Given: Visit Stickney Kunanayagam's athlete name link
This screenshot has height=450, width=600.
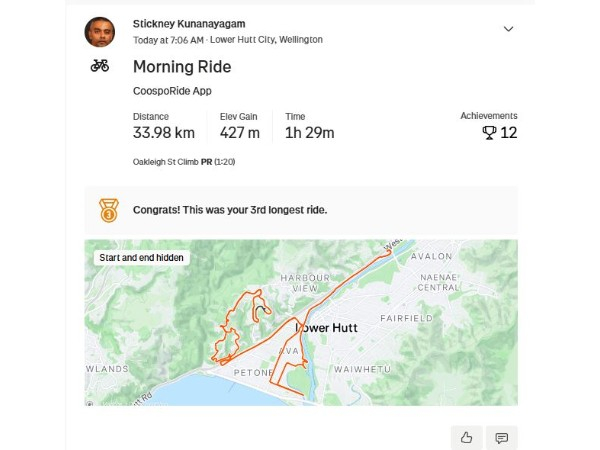Looking at the screenshot, I should pyautogui.click(x=189, y=23).
